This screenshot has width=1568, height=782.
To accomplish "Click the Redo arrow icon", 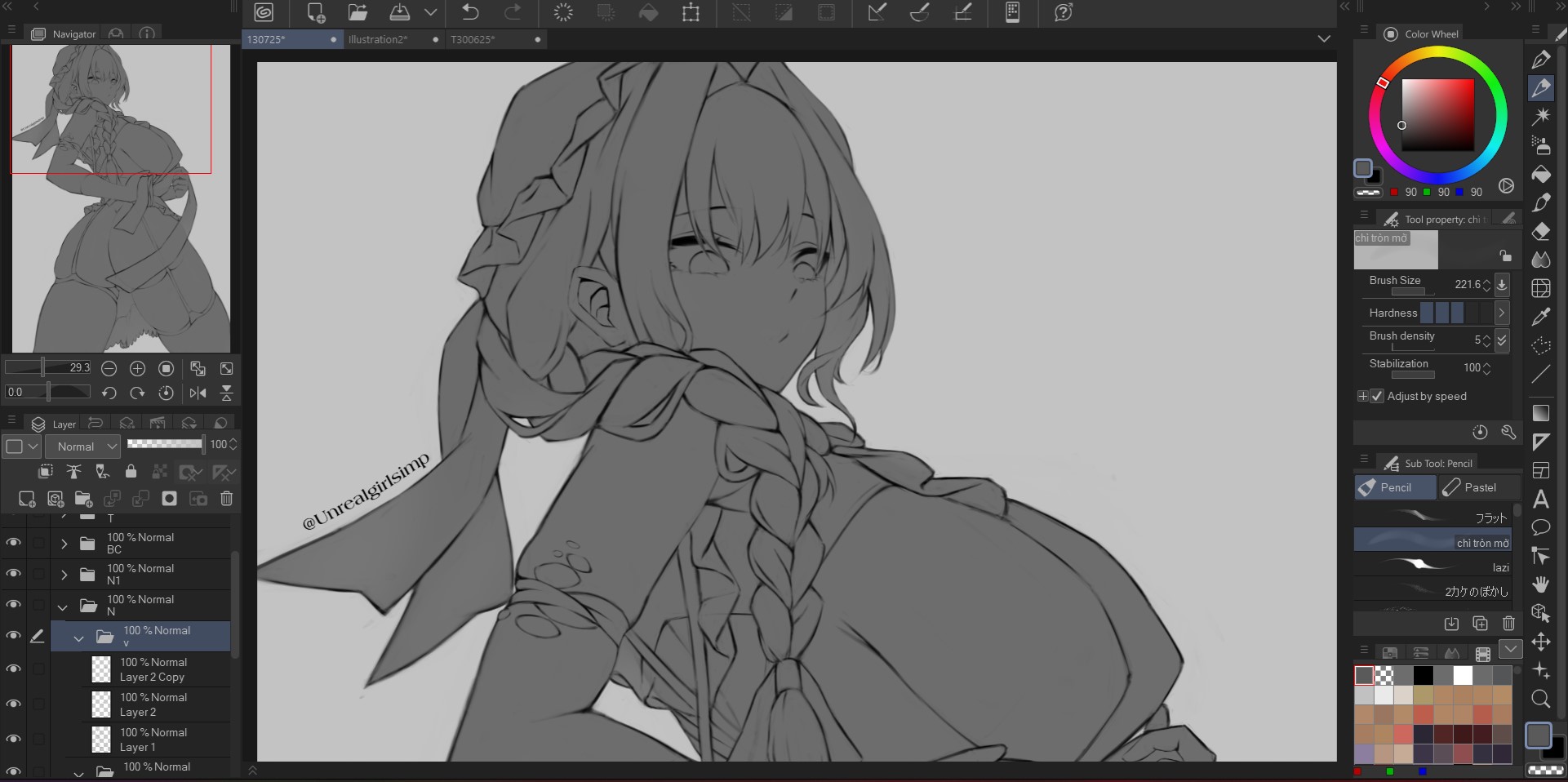I will click(x=513, y=12).
